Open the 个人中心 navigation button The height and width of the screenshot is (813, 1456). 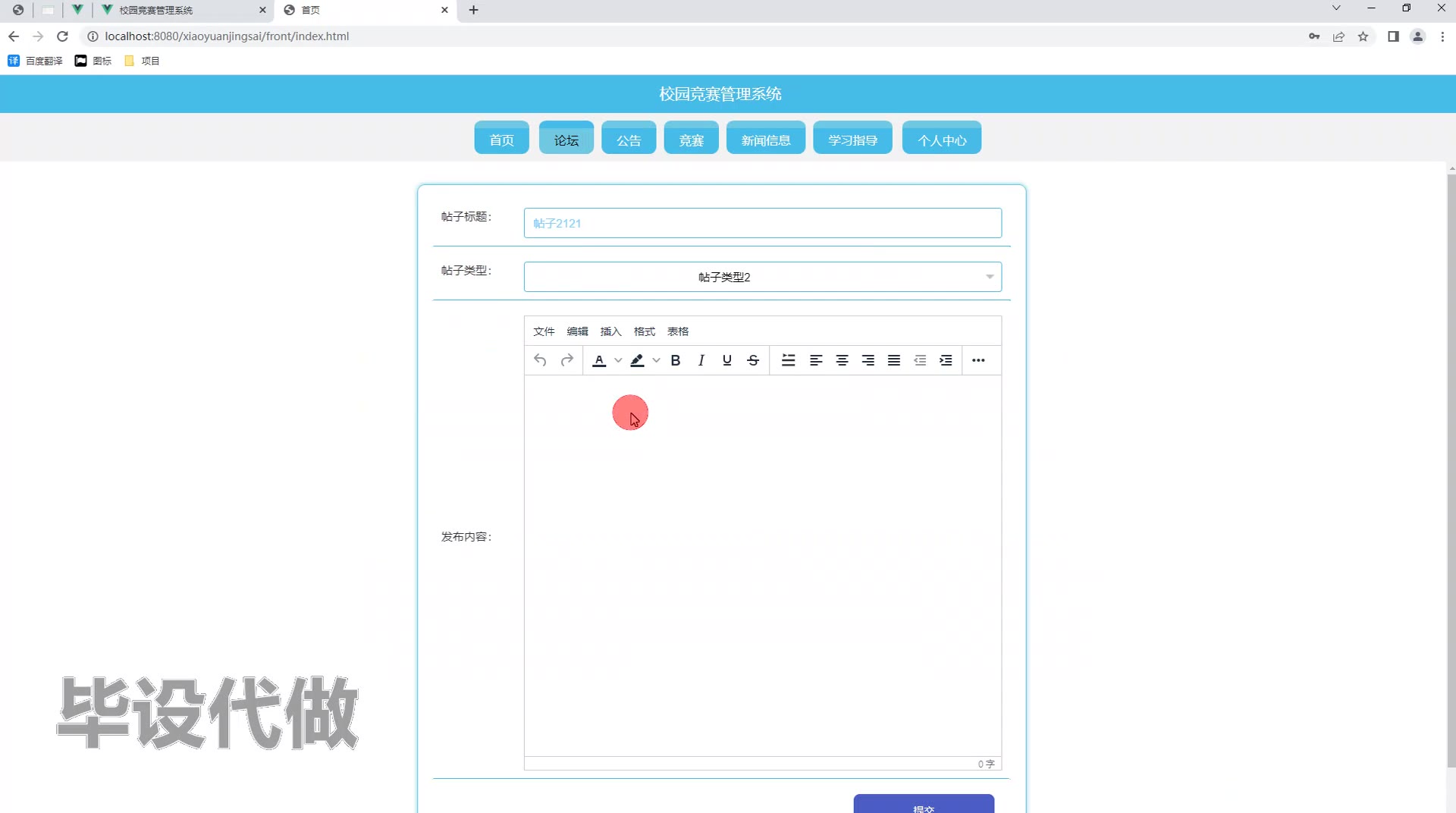click(942, 138)
